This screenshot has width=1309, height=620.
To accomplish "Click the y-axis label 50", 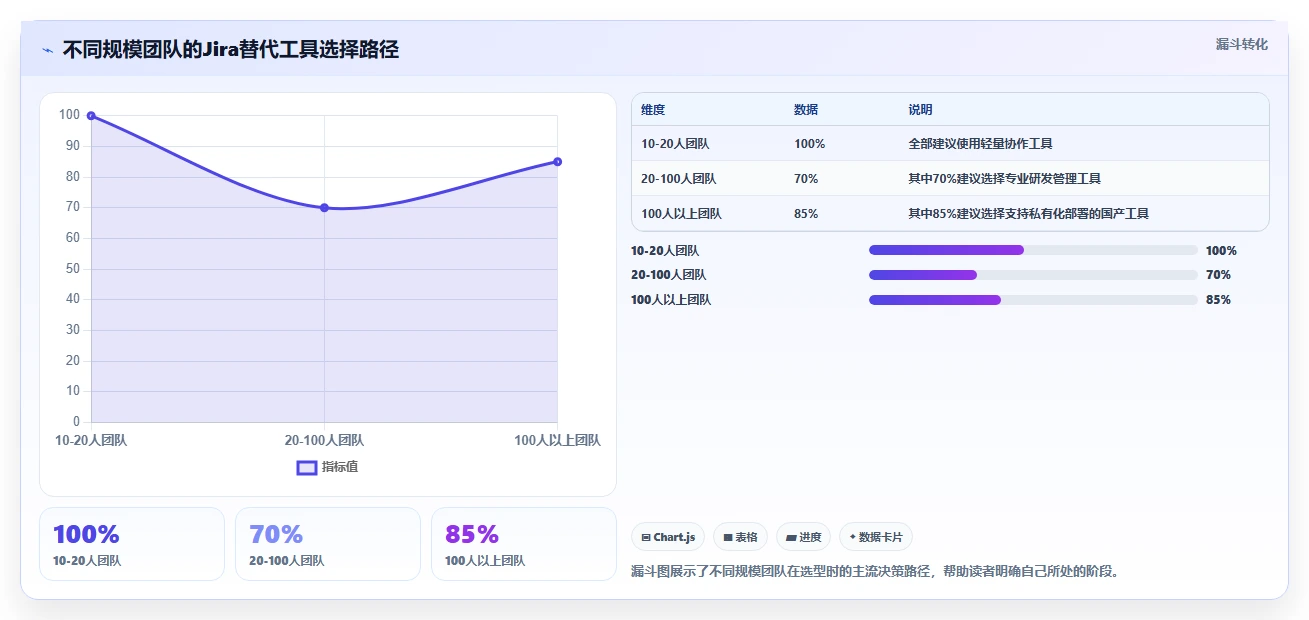I will (73, 269).
